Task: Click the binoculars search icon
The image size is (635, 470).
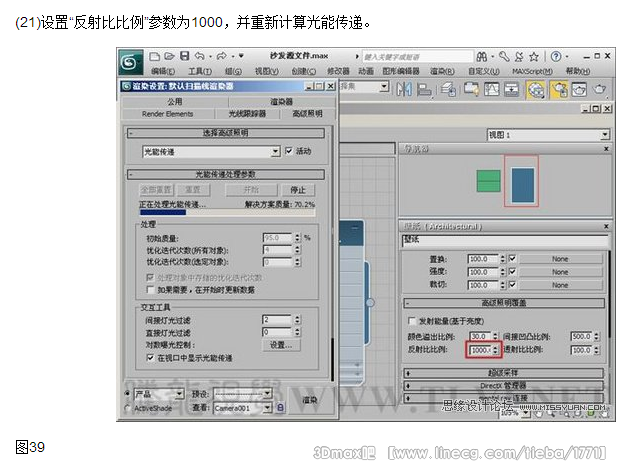Action: 487,55
